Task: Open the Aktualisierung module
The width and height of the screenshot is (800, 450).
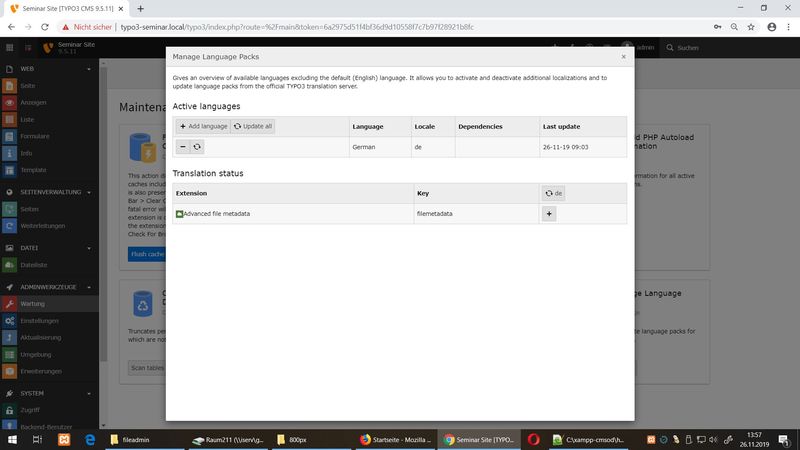Action: [x=49, y=337]
